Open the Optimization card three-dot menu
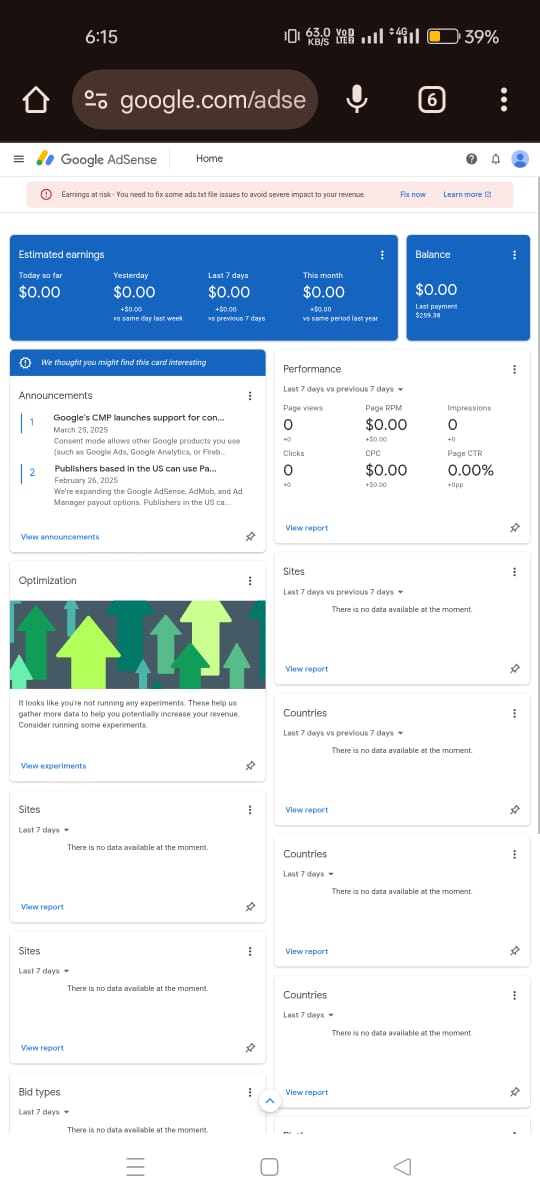Image resolution: width=540 pixels, height=1200 pixels. pyautogui.click(x=250, y=581)
